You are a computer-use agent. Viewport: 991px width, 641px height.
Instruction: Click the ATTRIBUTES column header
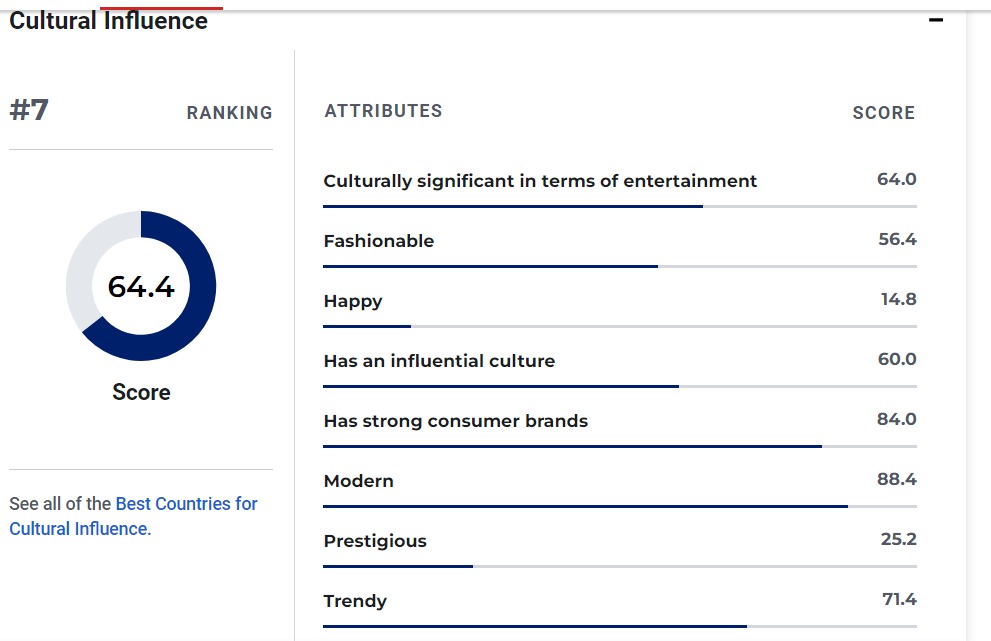tap(383, 111)
